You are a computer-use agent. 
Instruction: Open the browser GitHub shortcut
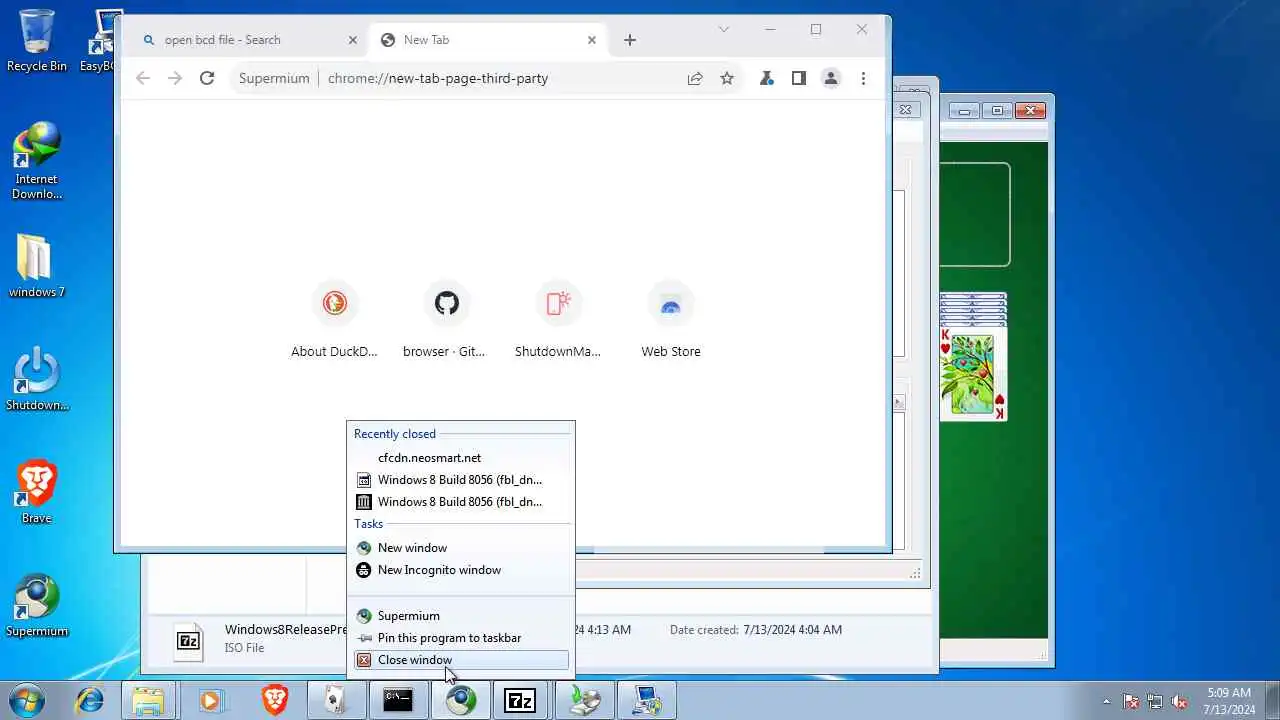[x=446, y=320]
